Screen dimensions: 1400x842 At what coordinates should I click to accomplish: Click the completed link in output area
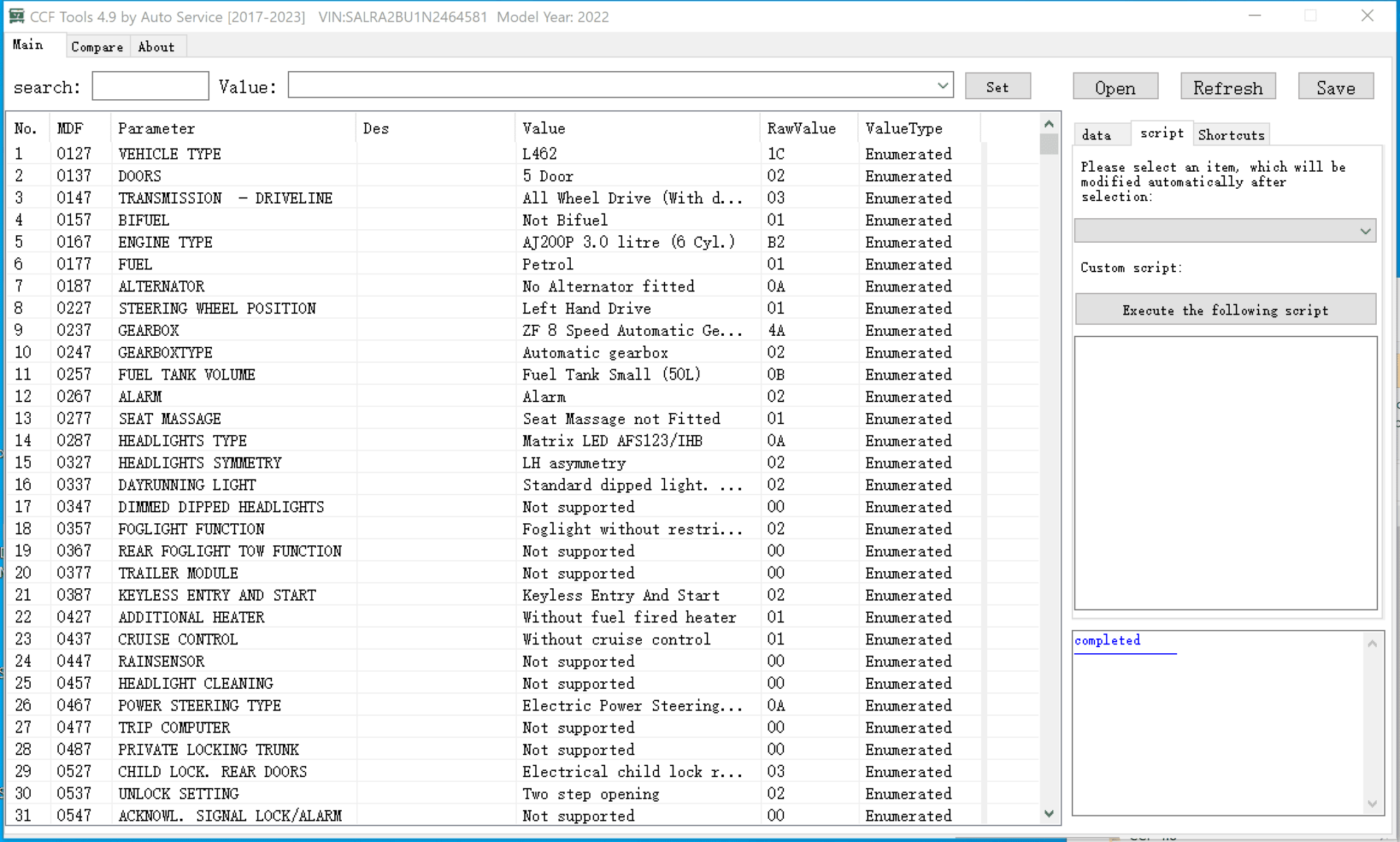pos(1107,640)
